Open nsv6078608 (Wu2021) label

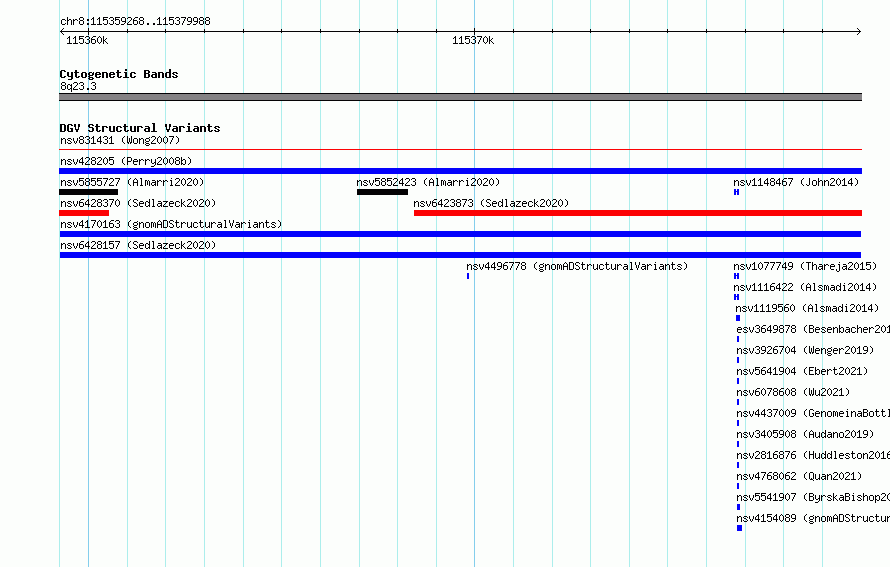coord(793,392)
